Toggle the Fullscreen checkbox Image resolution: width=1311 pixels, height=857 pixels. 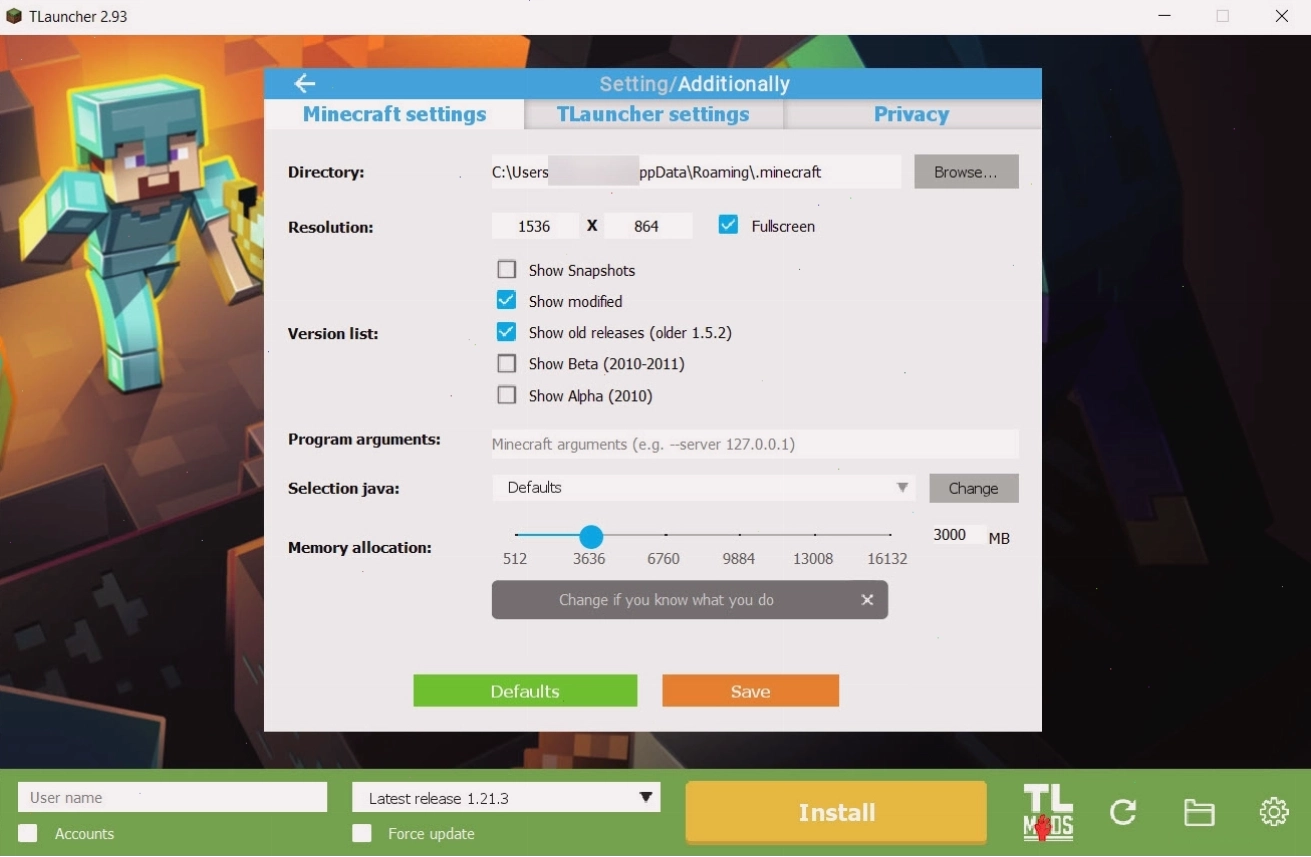point(728,225)
